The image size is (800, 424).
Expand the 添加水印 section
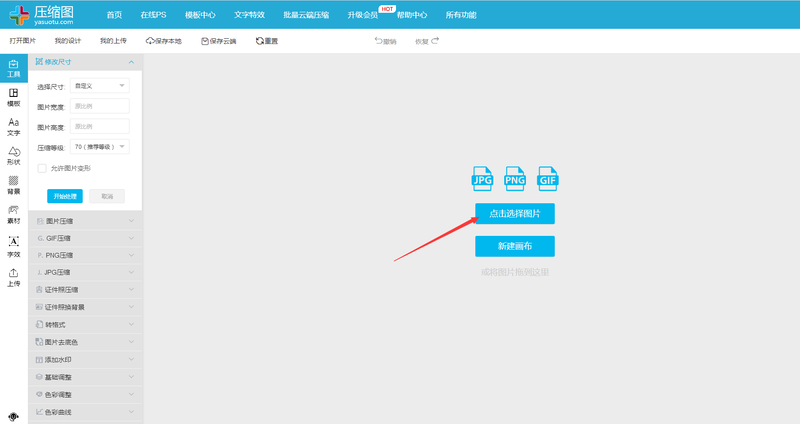pyautogui.click(x=85, y=360)
